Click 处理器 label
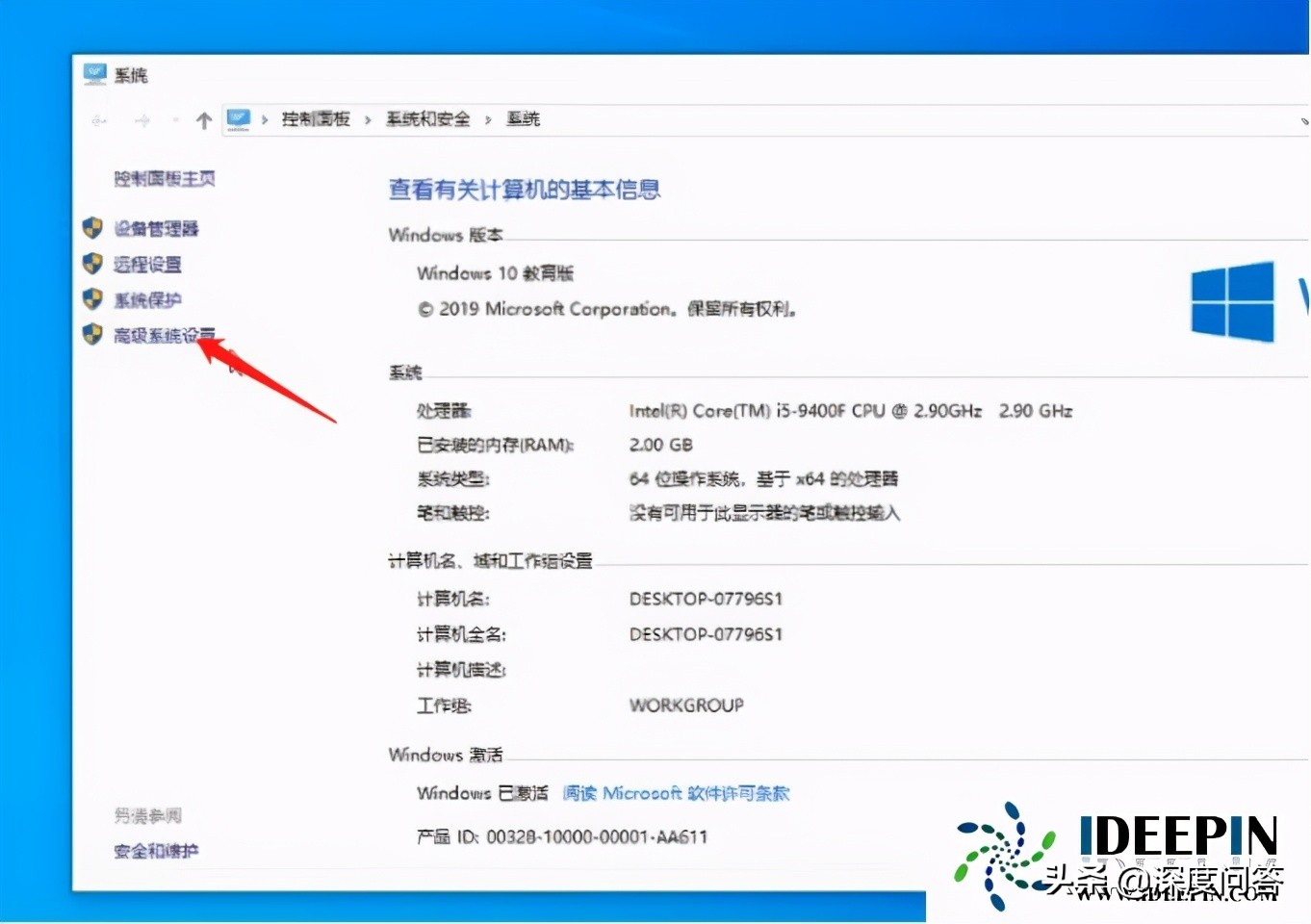The width and height of the screenshot is (1311, 924). pyautogui.click(x=444, y=411)
